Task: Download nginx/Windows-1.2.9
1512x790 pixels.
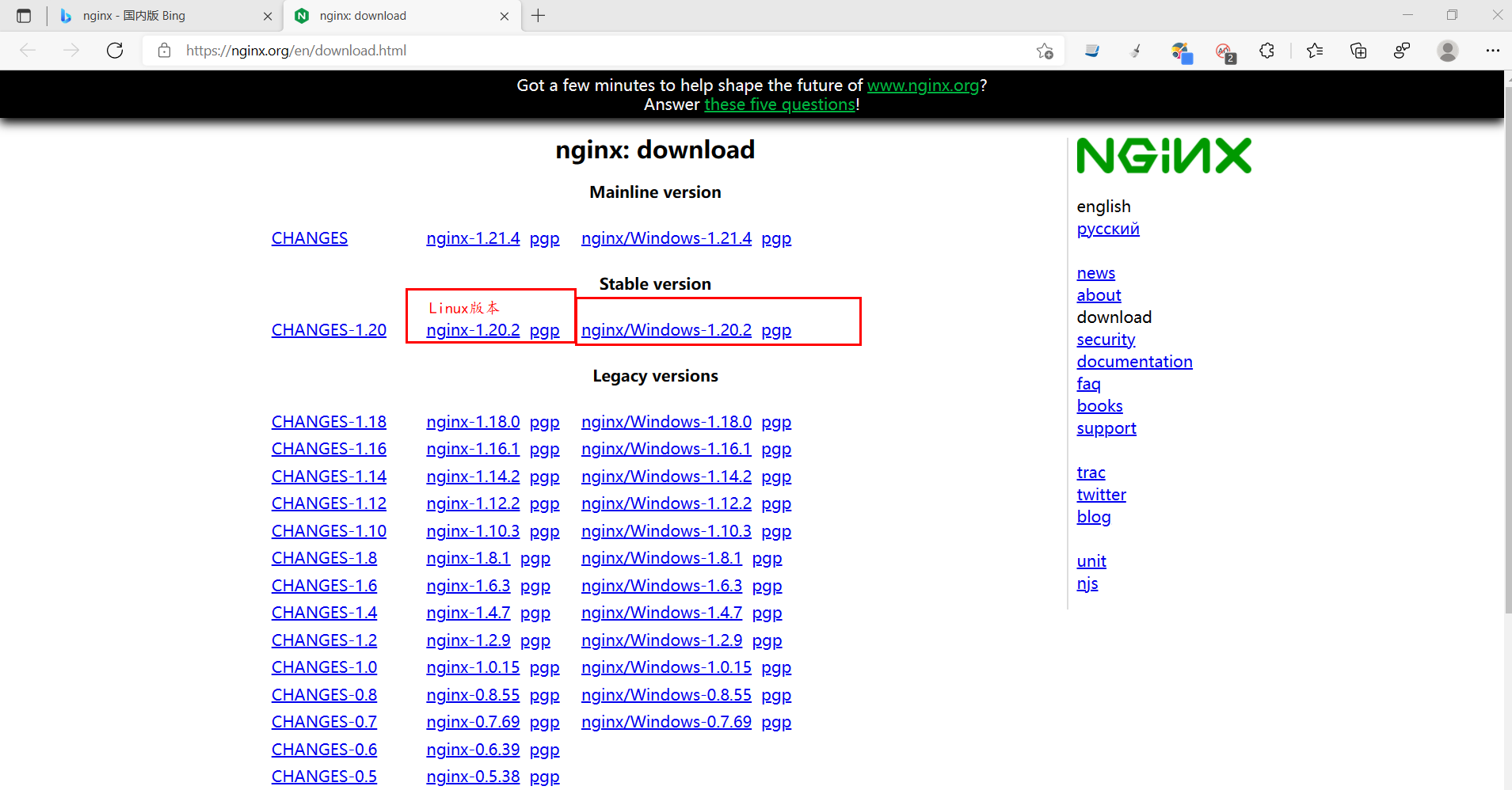Action: (x=661, y=640)
